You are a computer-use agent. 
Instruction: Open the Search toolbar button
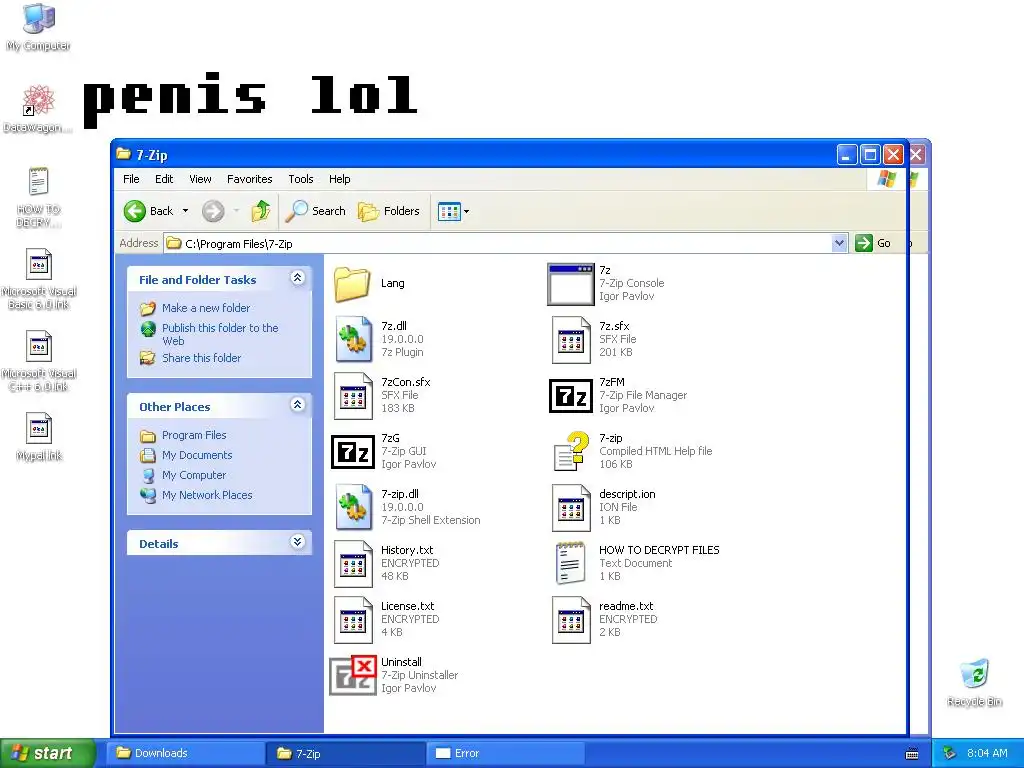point(315,211)
